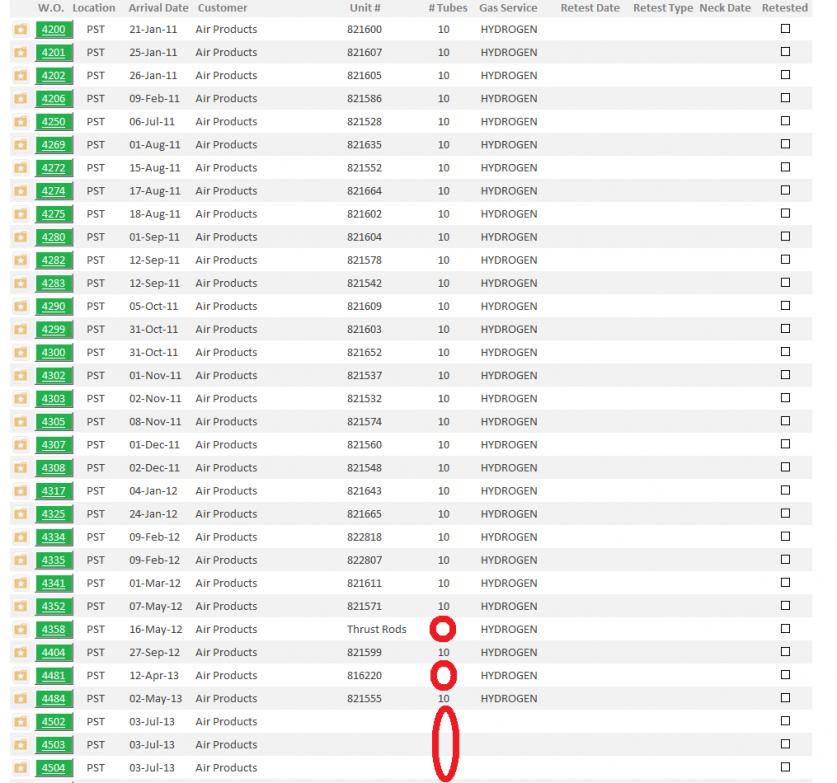Viewport: 837px width, 783px height.
Task: Click the Neck Date column header
Action: [725, 8]
